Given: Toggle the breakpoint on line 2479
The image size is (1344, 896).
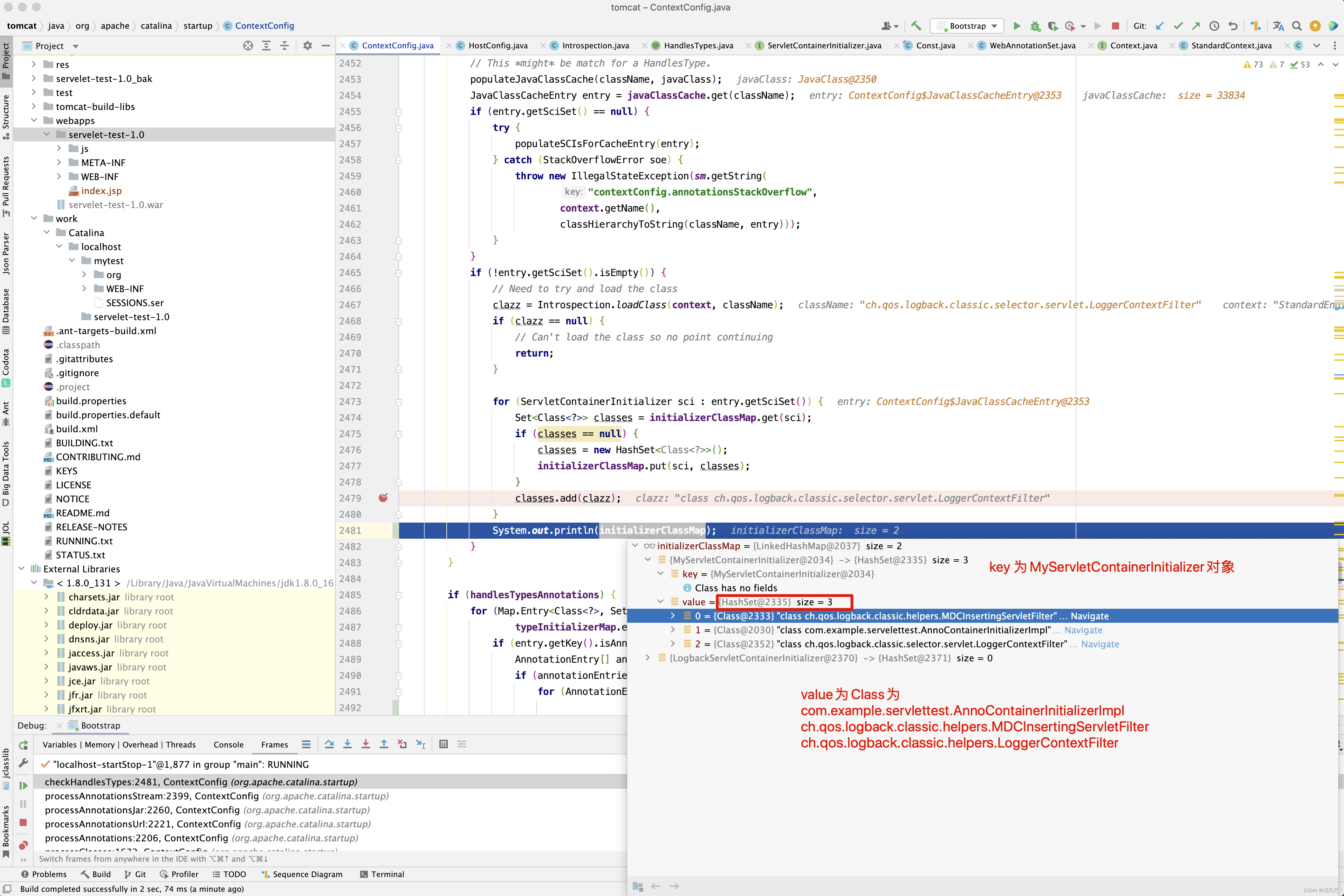Looking at the screenshot, I should 383,498.
